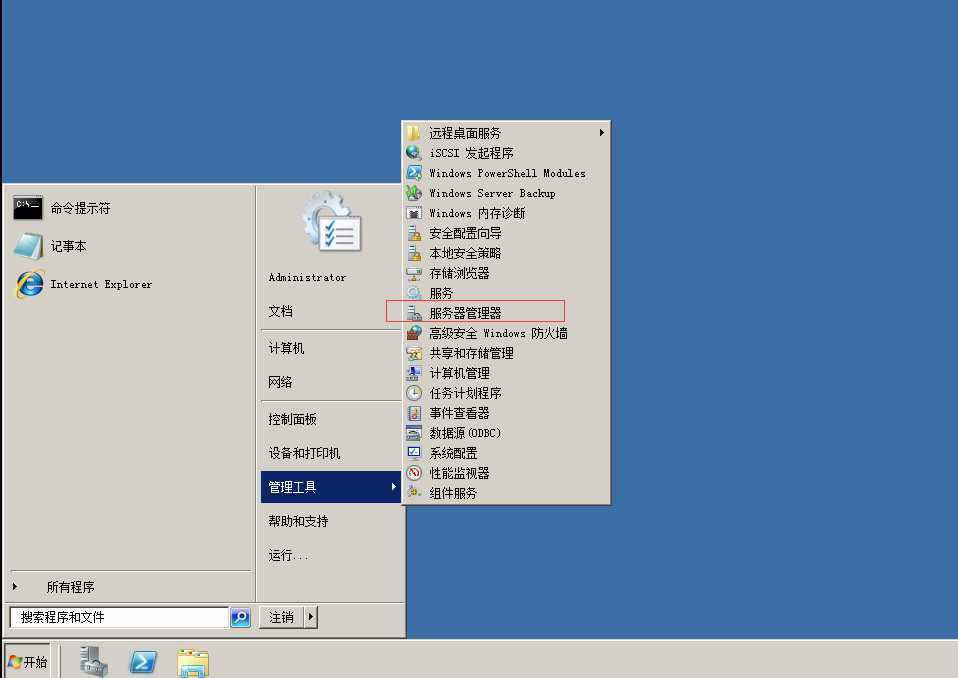Click the 存储浏览器 icon
Screen dimensions: 958x678
414,273
